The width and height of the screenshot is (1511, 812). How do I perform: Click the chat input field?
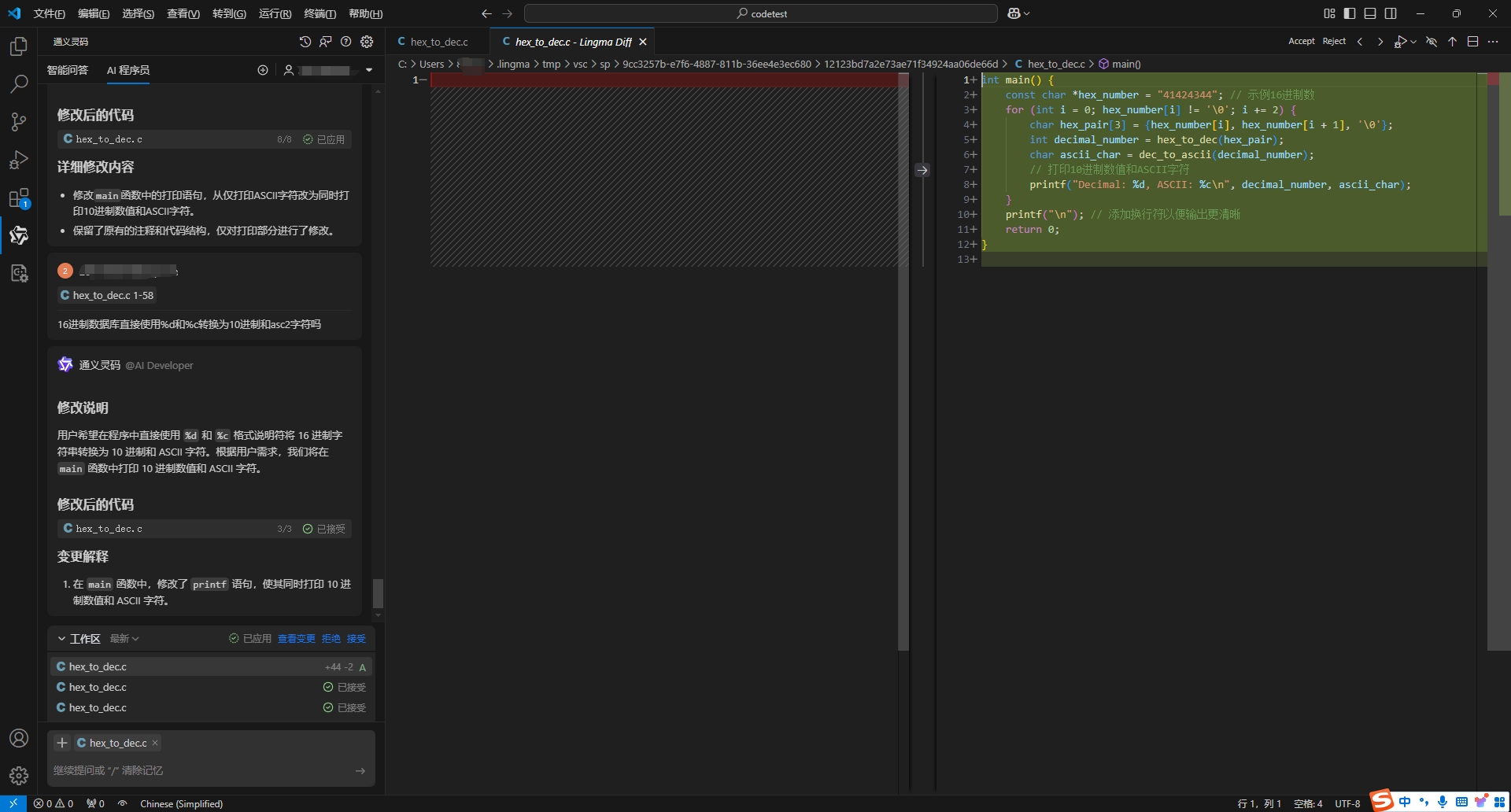pyautogui.click(x=201, y=770)
